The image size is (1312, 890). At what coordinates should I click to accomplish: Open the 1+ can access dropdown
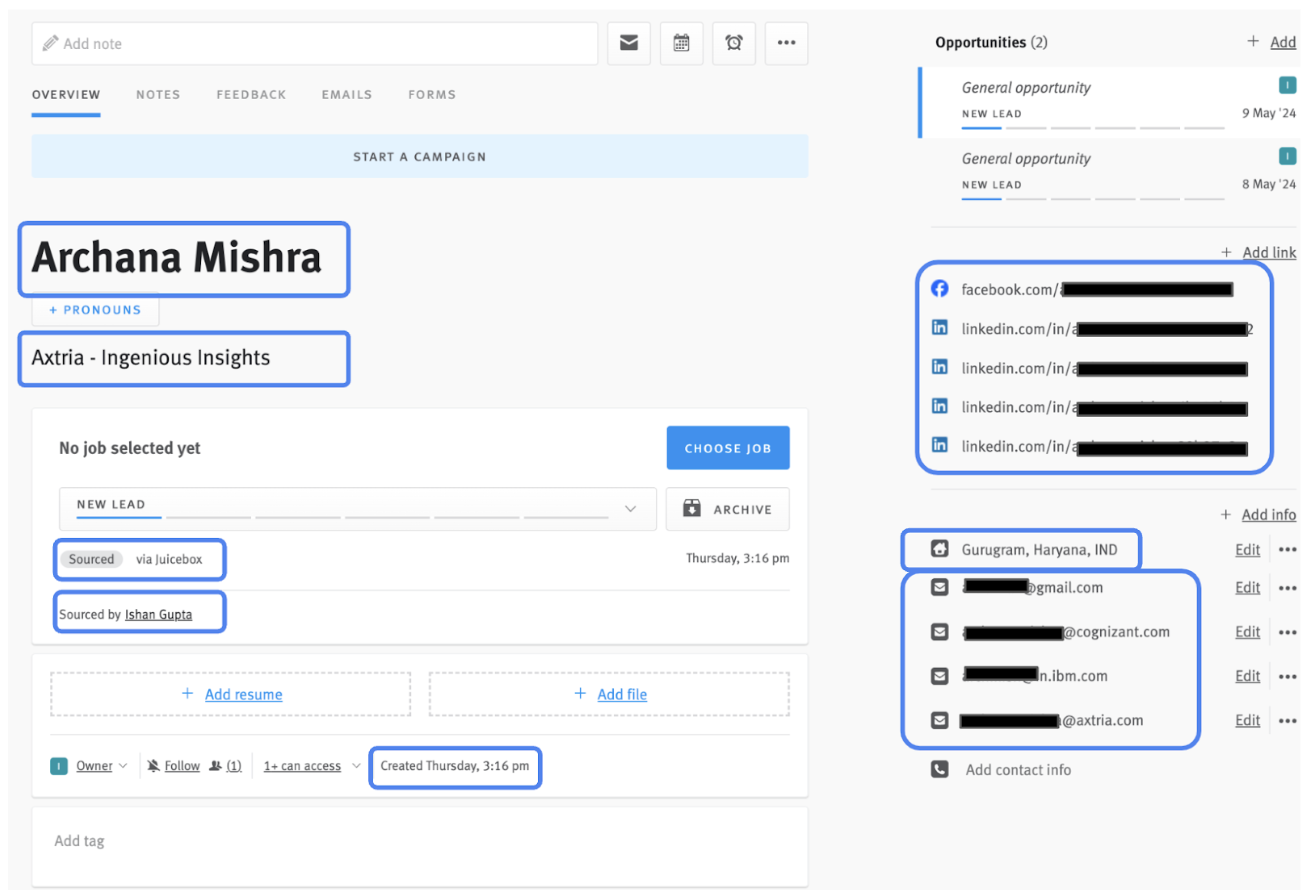pos(312,766)
